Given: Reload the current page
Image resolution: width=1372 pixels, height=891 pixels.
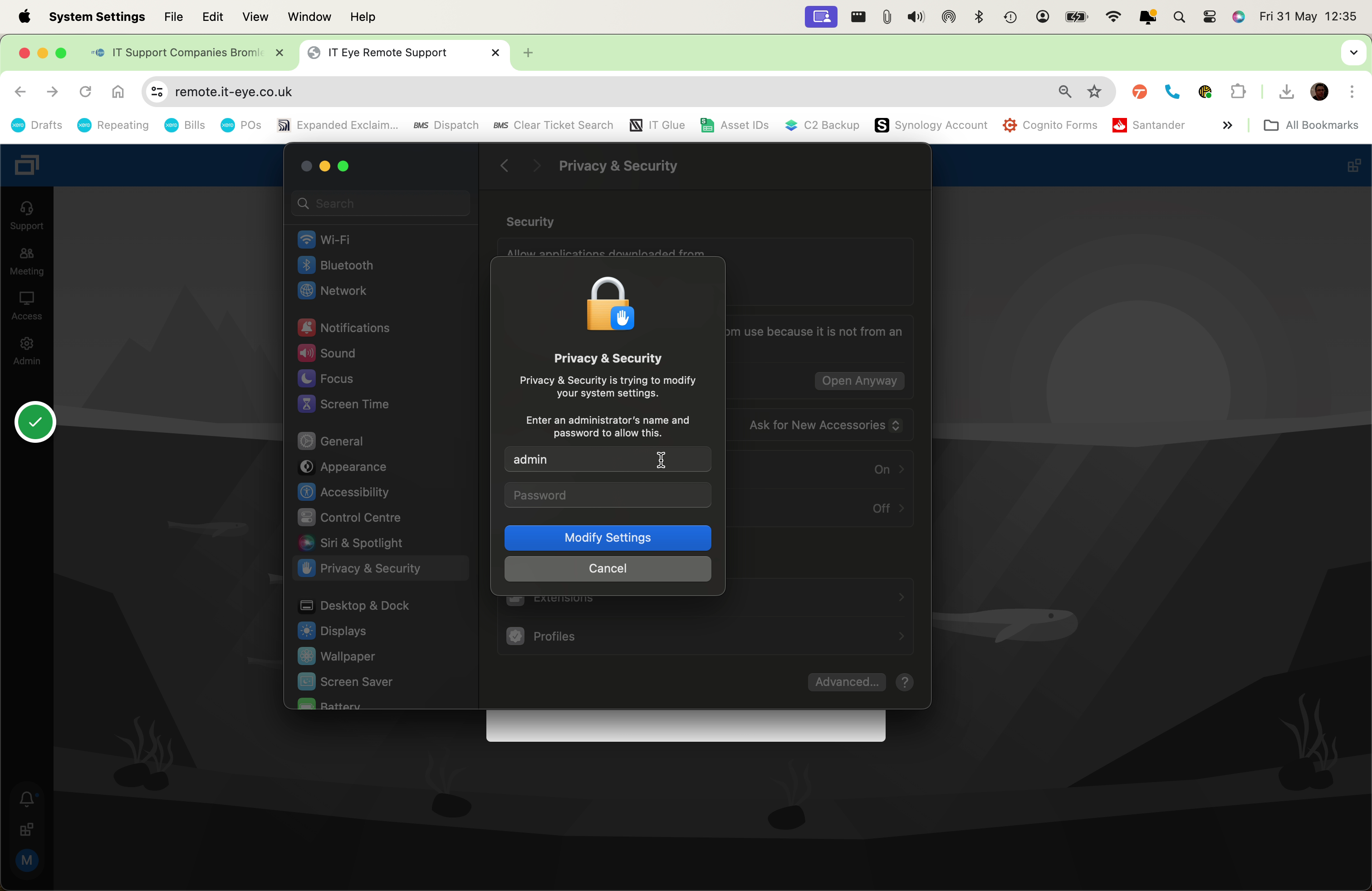Looking at the screenshot, I should [85, 91].
